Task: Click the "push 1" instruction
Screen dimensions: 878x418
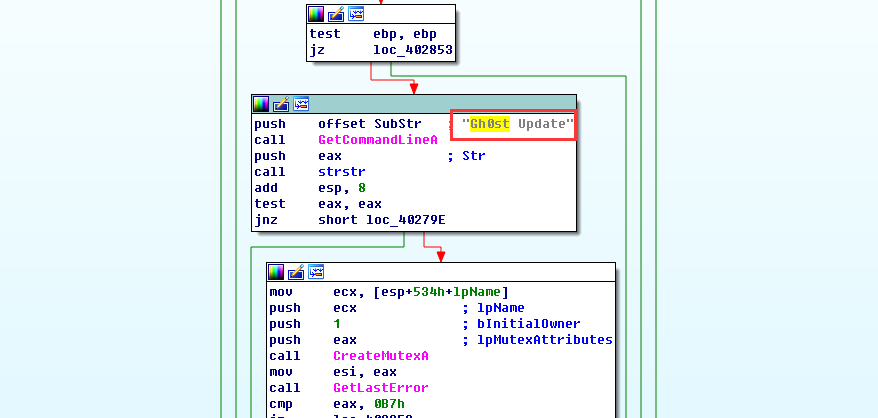Action: coord(305,324)
